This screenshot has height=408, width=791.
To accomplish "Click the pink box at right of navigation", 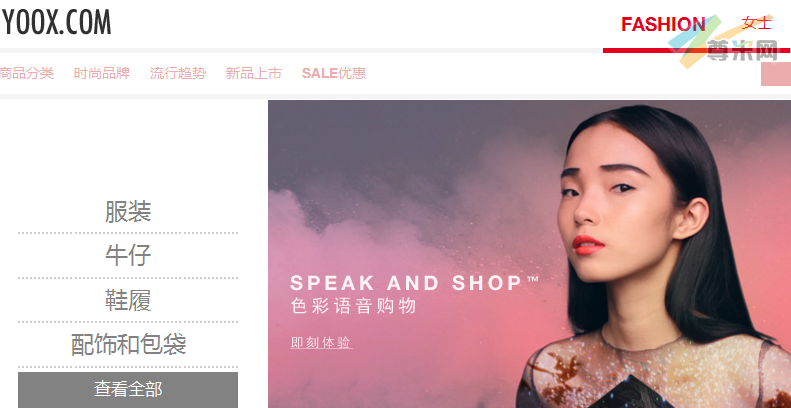I will pos(776,74).
